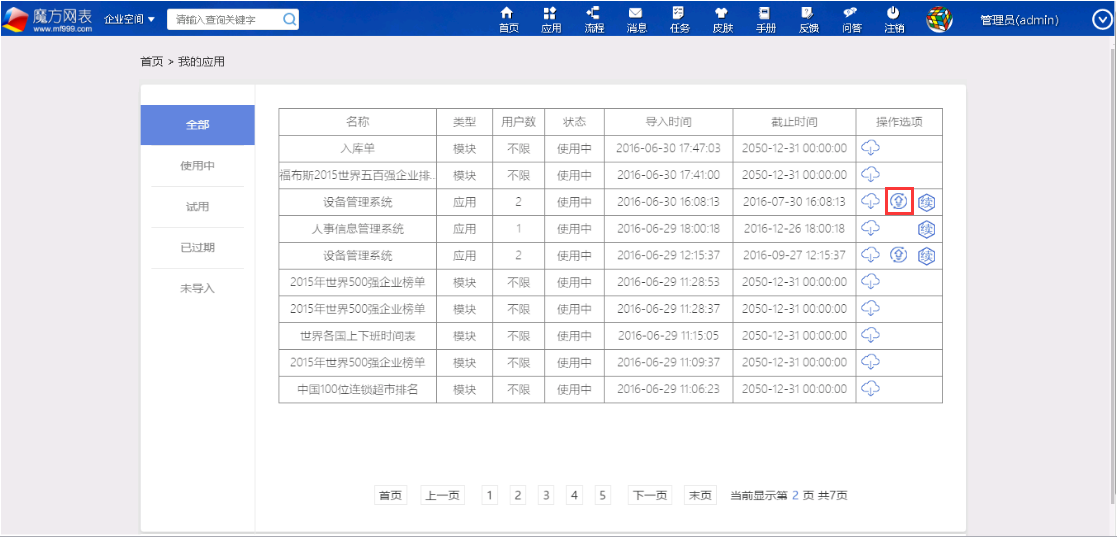Viewport: 1117px width, 537px height.
Task: Go to page 2 button in pagination
Action: click(x=518, y=496)
